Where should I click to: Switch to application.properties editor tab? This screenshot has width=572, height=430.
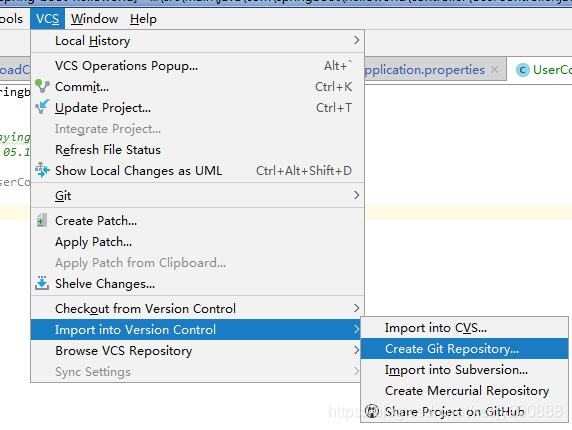[425, 69]
